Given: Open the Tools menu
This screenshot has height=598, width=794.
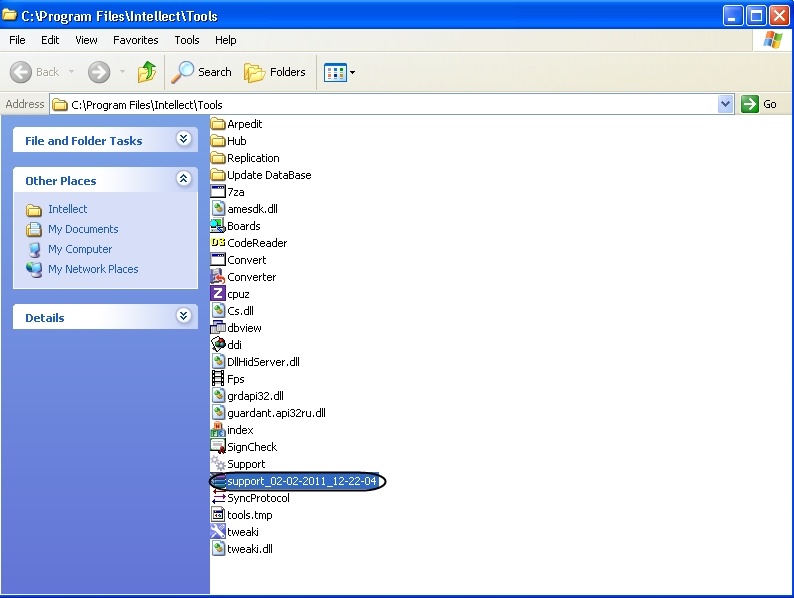Looking at the screenshot, I should (187, 40).
